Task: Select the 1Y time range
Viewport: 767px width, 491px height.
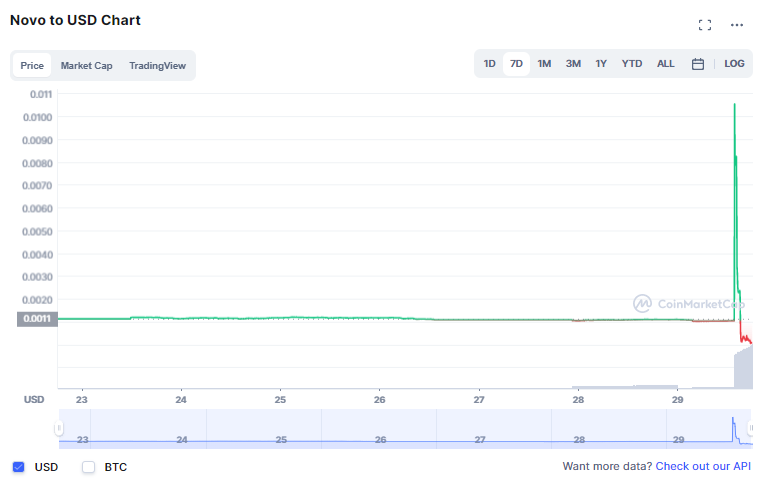Action: coord(601,64)
